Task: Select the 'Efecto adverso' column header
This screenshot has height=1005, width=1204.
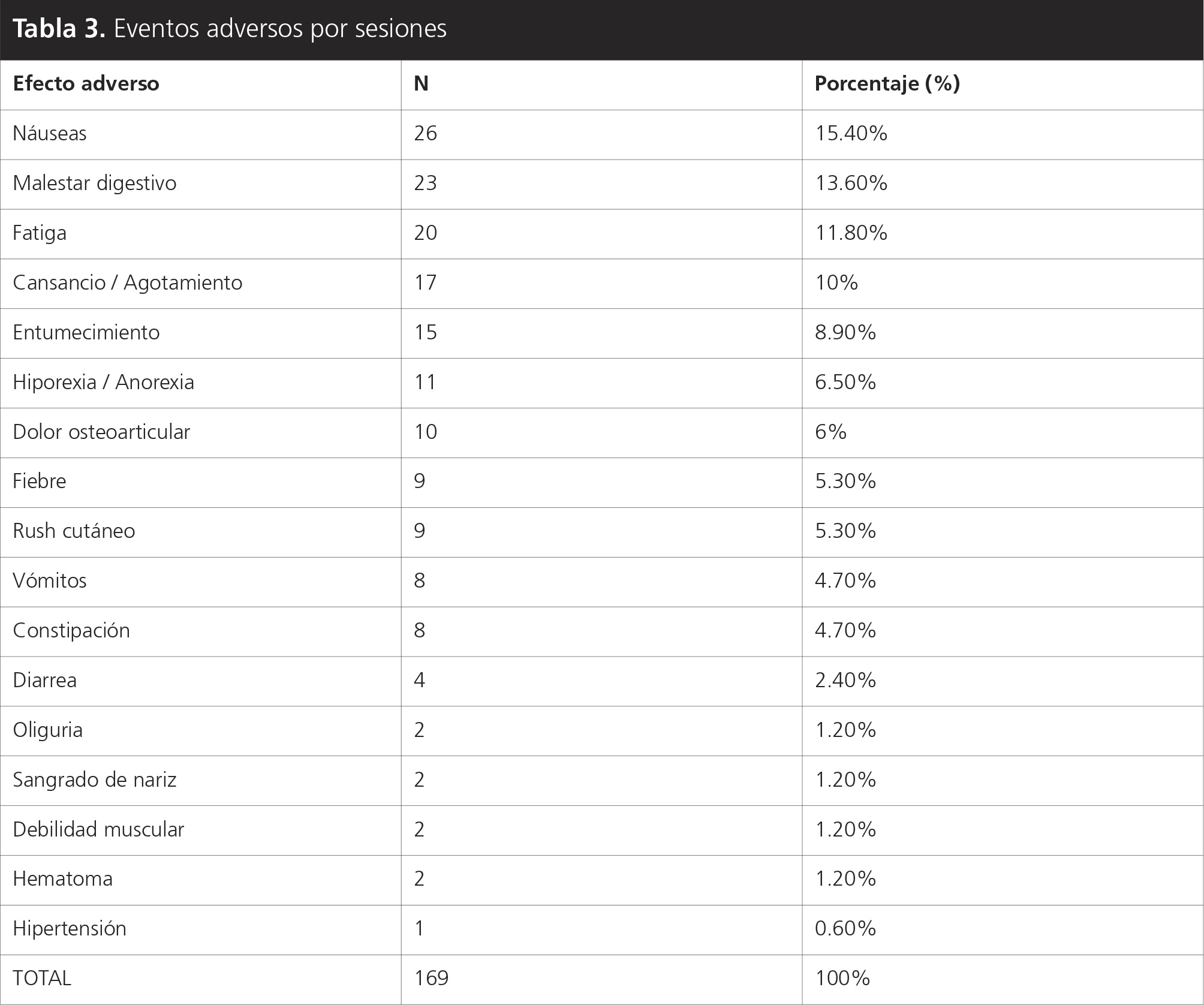Action: tap(86, 83)
